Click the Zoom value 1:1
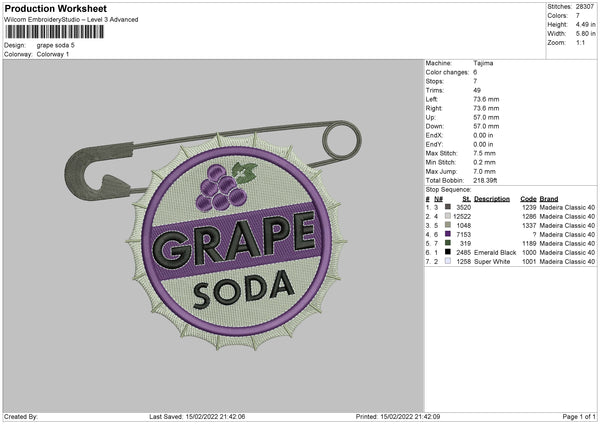600x424 pixels. coord(580,42)
